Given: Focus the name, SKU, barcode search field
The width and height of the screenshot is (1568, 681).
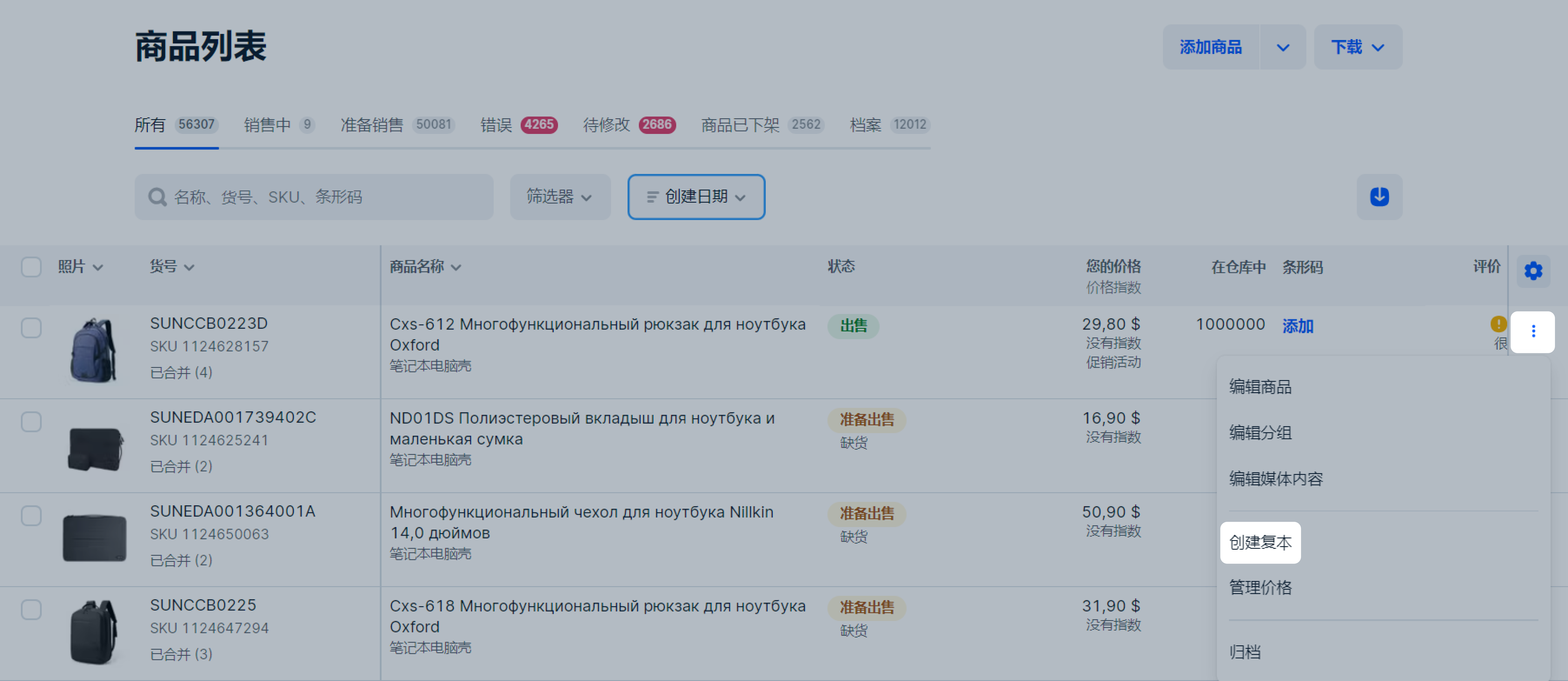Looking at the screenshot, I should click(x=329, y=197).
